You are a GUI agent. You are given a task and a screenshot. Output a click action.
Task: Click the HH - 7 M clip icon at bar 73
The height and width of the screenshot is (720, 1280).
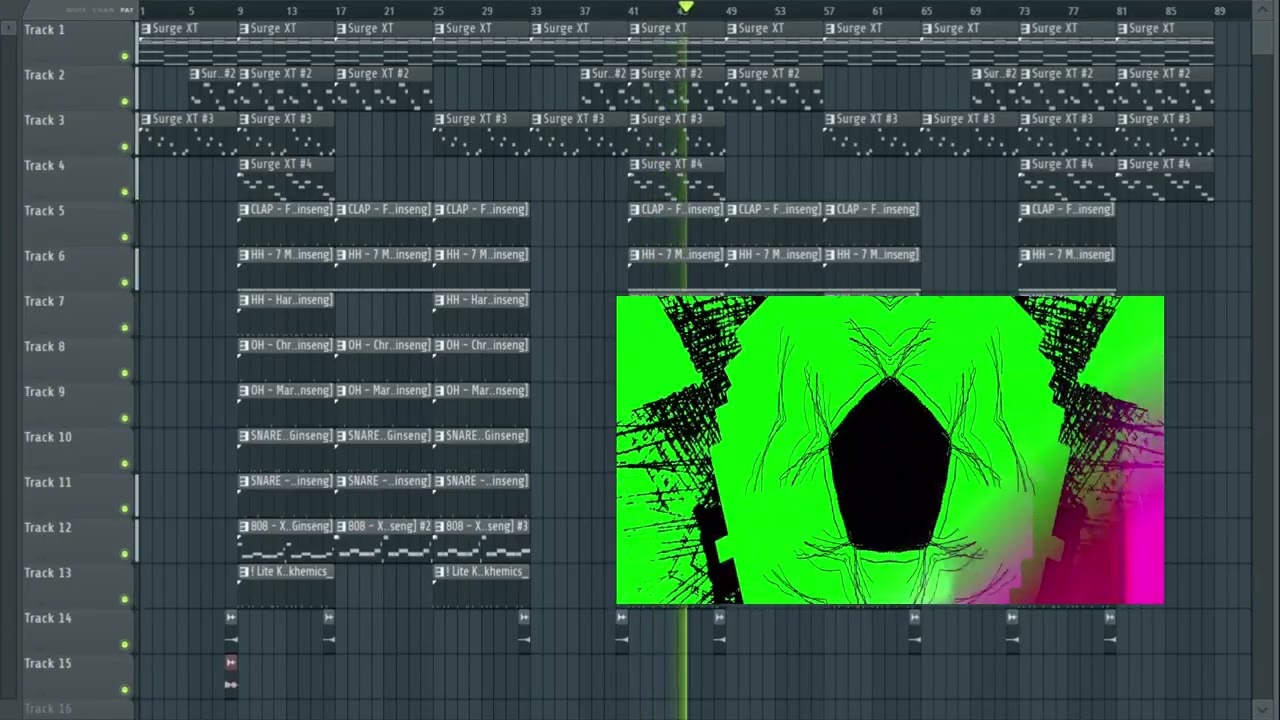click(x=1026, y=254)
